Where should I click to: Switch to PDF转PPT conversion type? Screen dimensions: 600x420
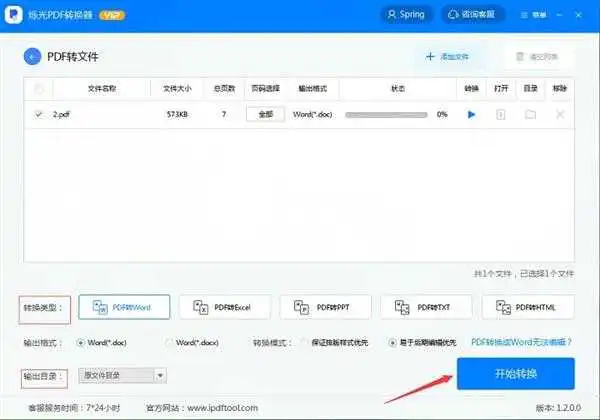326,307
